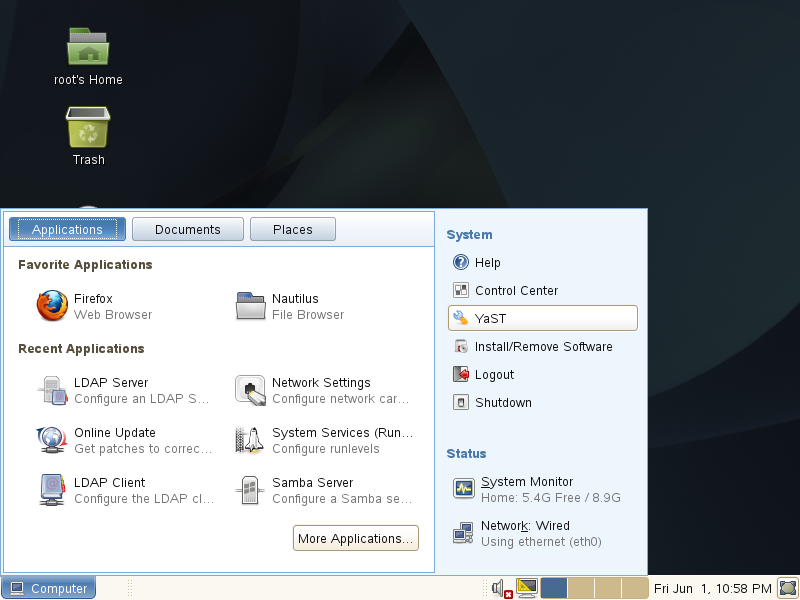The image size is (800, 600).
Task: Click the Computer menu button
Action: pos(48,588)
